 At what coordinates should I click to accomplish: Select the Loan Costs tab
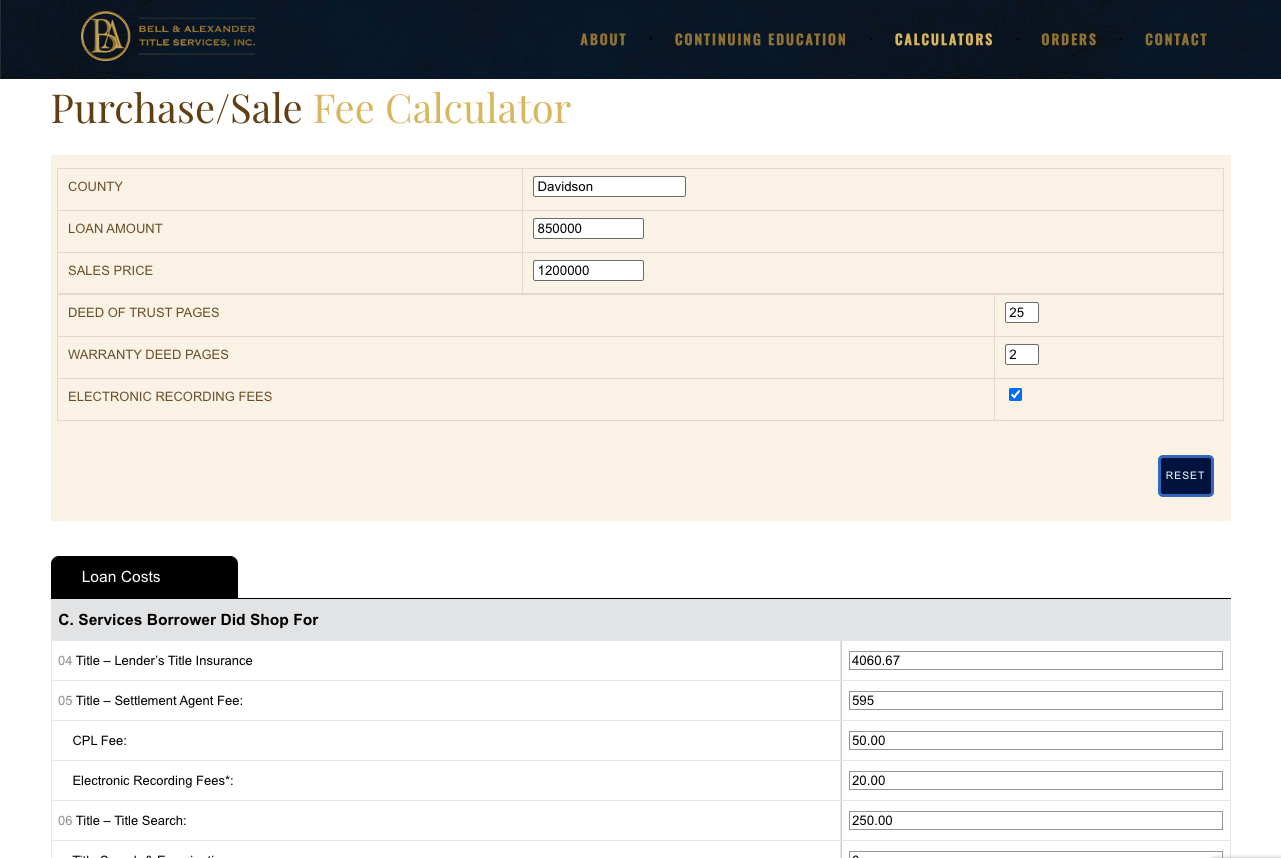[x=144, y=577]
